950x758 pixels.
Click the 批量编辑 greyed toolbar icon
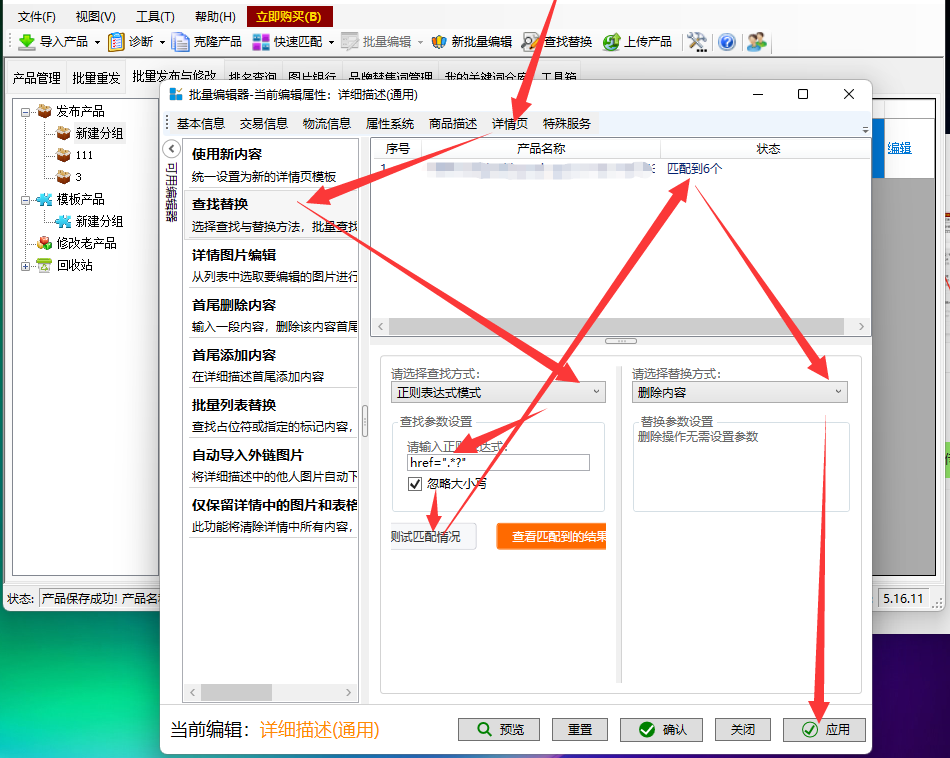point(350,42)
